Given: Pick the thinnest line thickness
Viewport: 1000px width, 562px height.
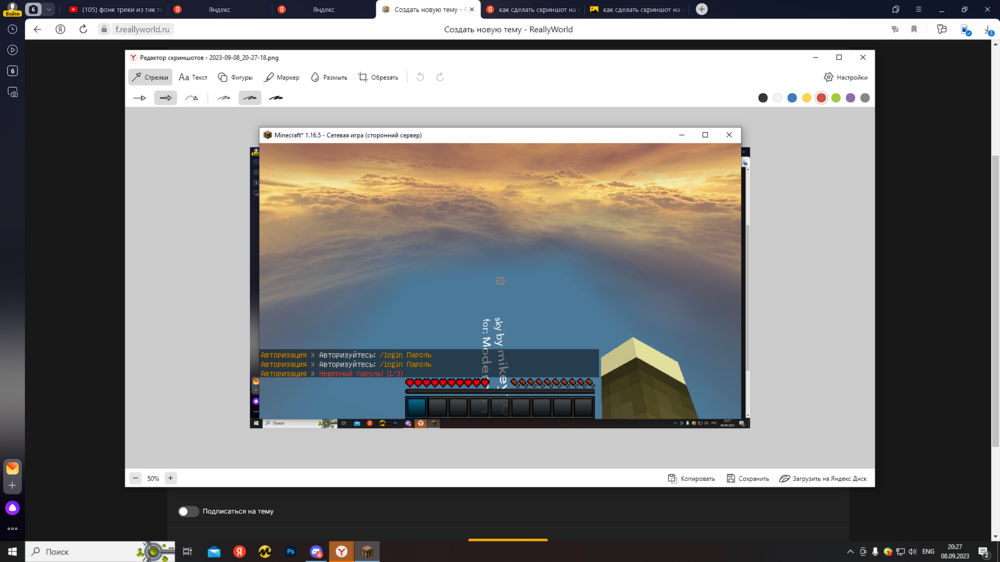Looking at the screenshot, I should [x=224, y=98].
